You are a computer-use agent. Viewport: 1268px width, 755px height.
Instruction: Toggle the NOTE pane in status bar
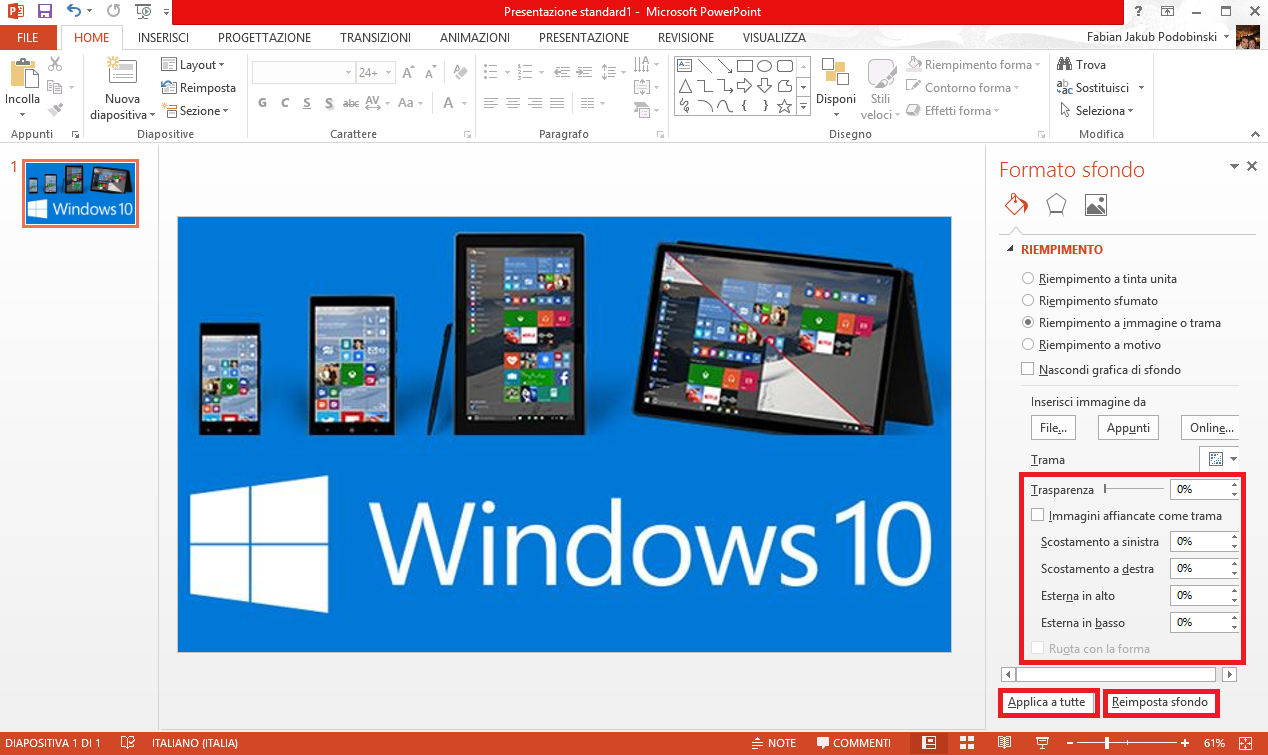[774, 743]
